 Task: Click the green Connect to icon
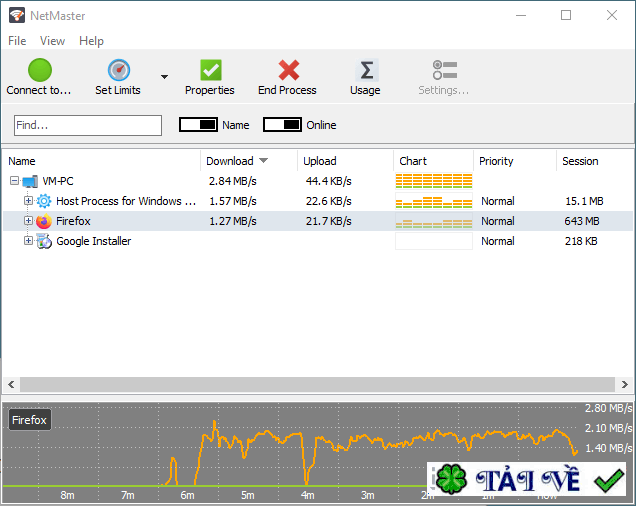click(x=40, y=70)
